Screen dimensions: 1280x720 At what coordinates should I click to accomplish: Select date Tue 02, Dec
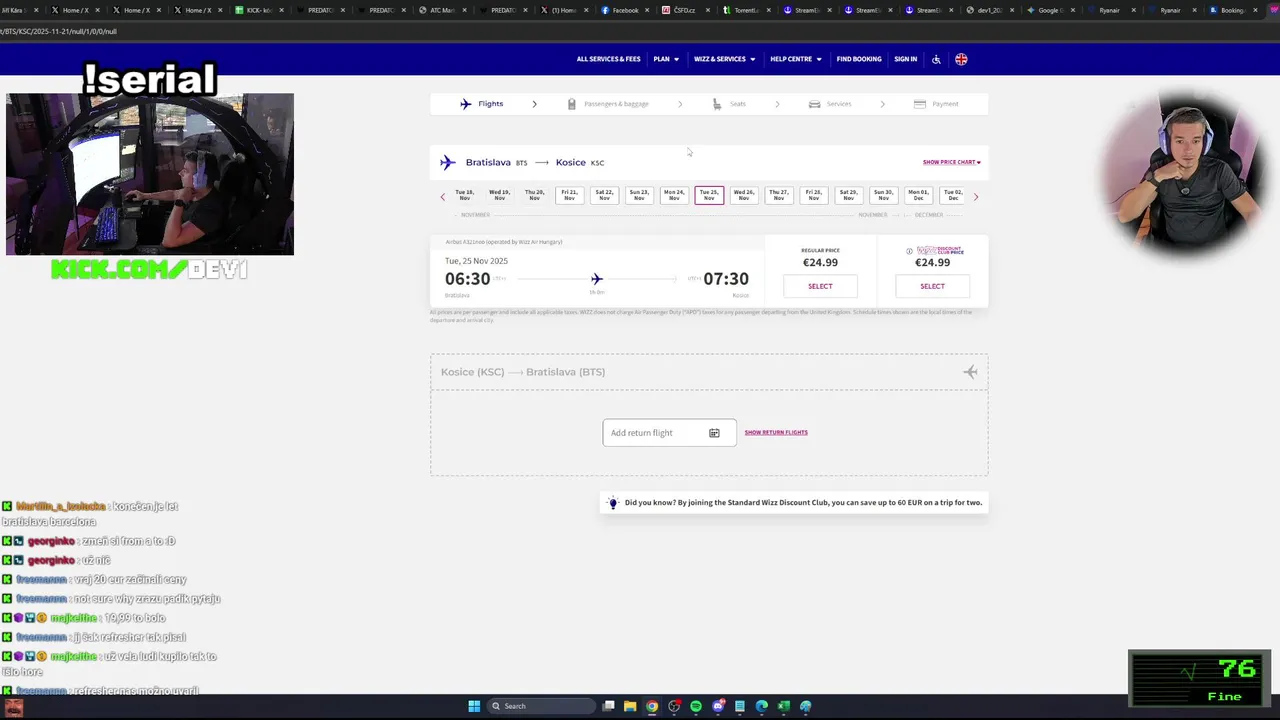(x=953, y=195)
